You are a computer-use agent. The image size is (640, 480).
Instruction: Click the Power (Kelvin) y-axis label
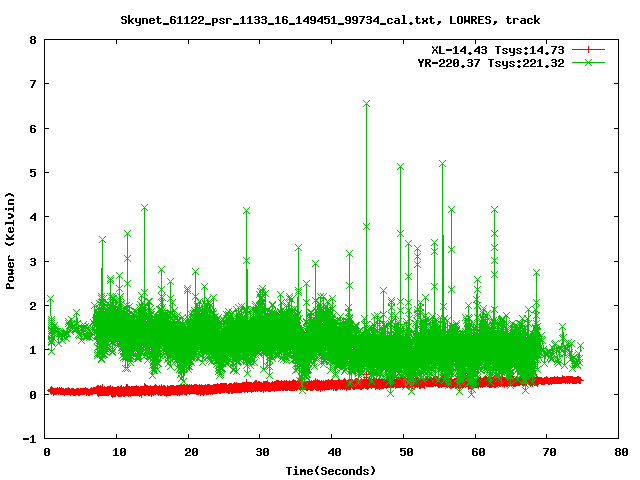(x=11, y=239)
